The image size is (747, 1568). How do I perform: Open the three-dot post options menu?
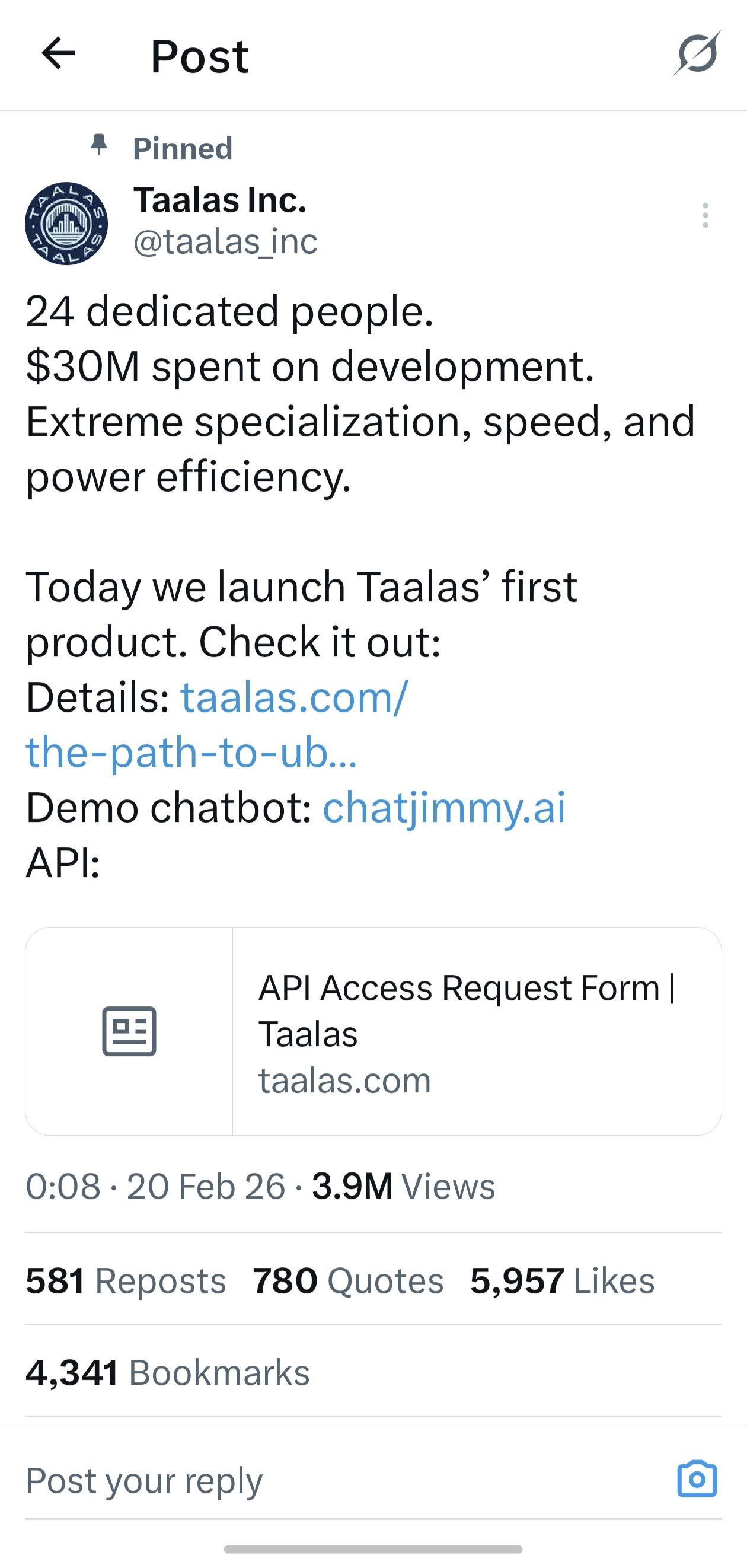[705, 215]
